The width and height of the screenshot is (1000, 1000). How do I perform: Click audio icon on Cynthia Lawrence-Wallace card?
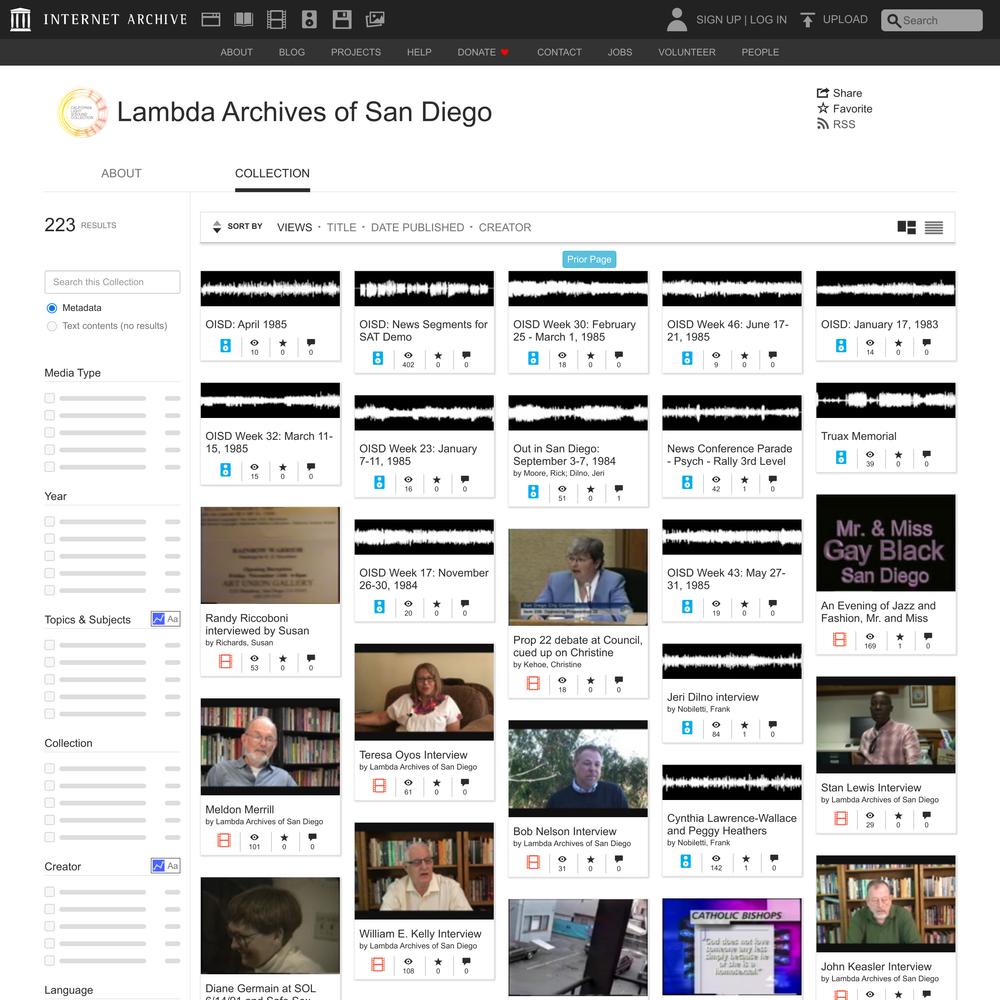pyautogui.click(x=686, y=861)
